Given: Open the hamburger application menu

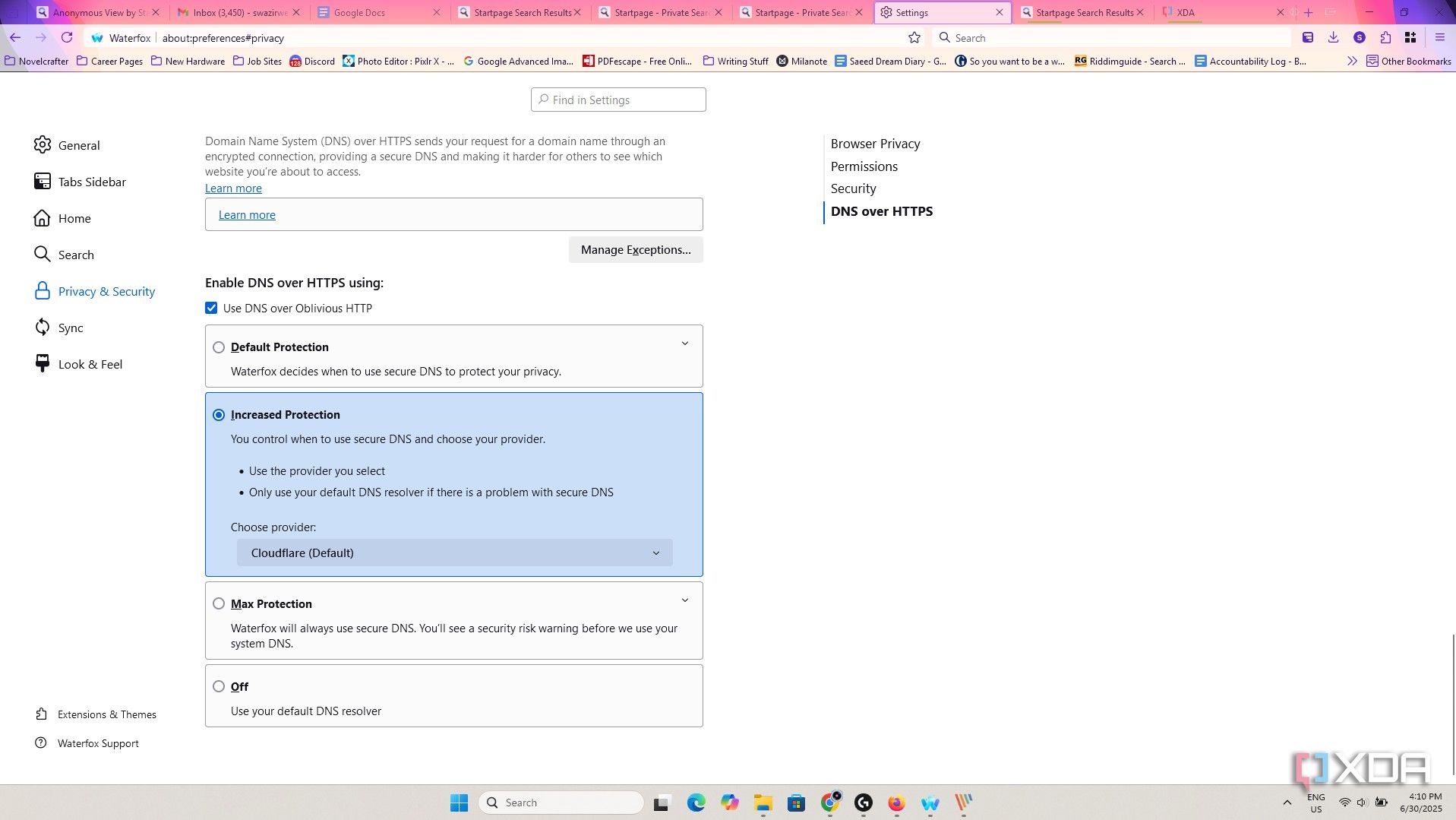Looking at the screenshot, I should pyautogui.click(x=1439, y=37).
